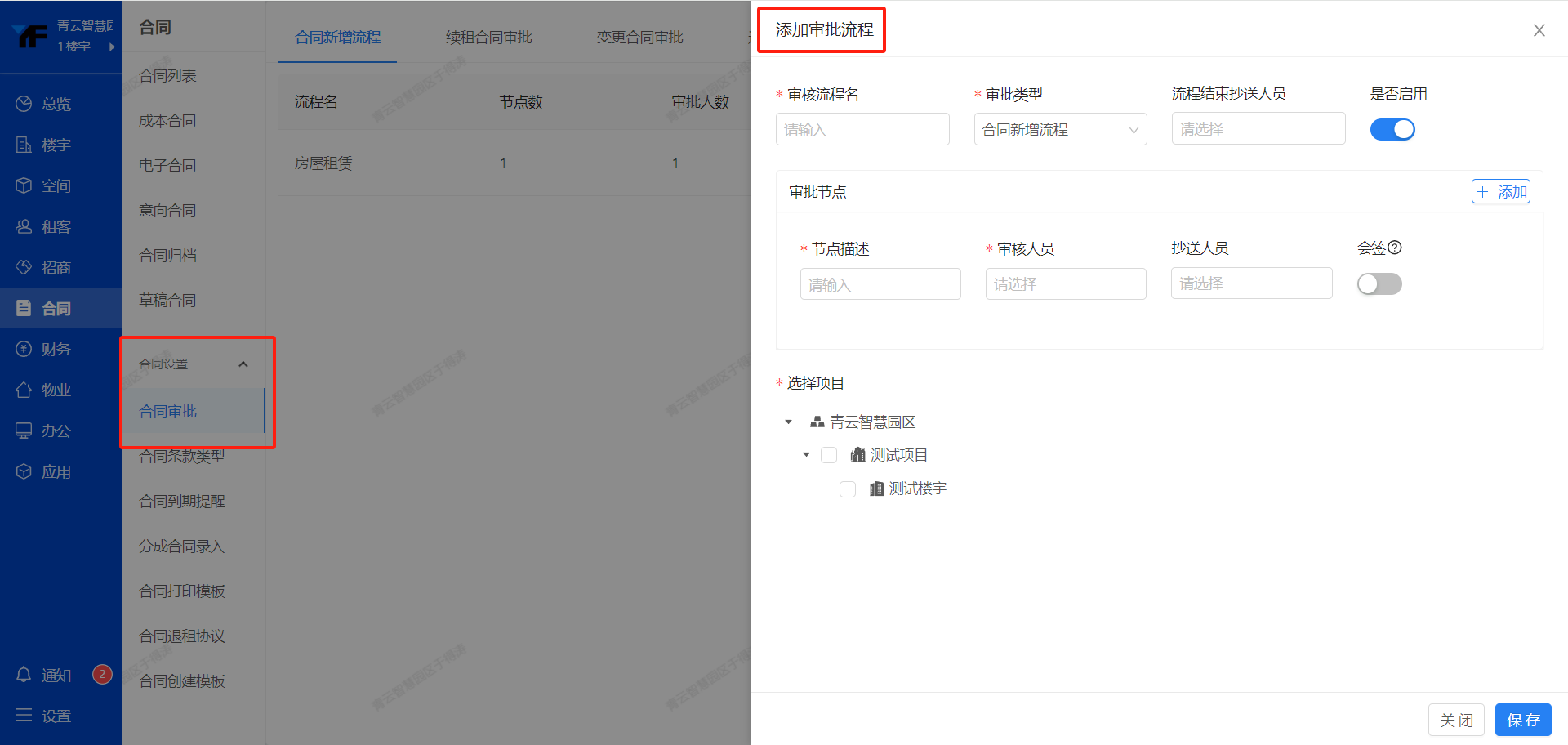Click the 保存 save button
This screenshot has width=1568, height=745.
coord(1522,720)
